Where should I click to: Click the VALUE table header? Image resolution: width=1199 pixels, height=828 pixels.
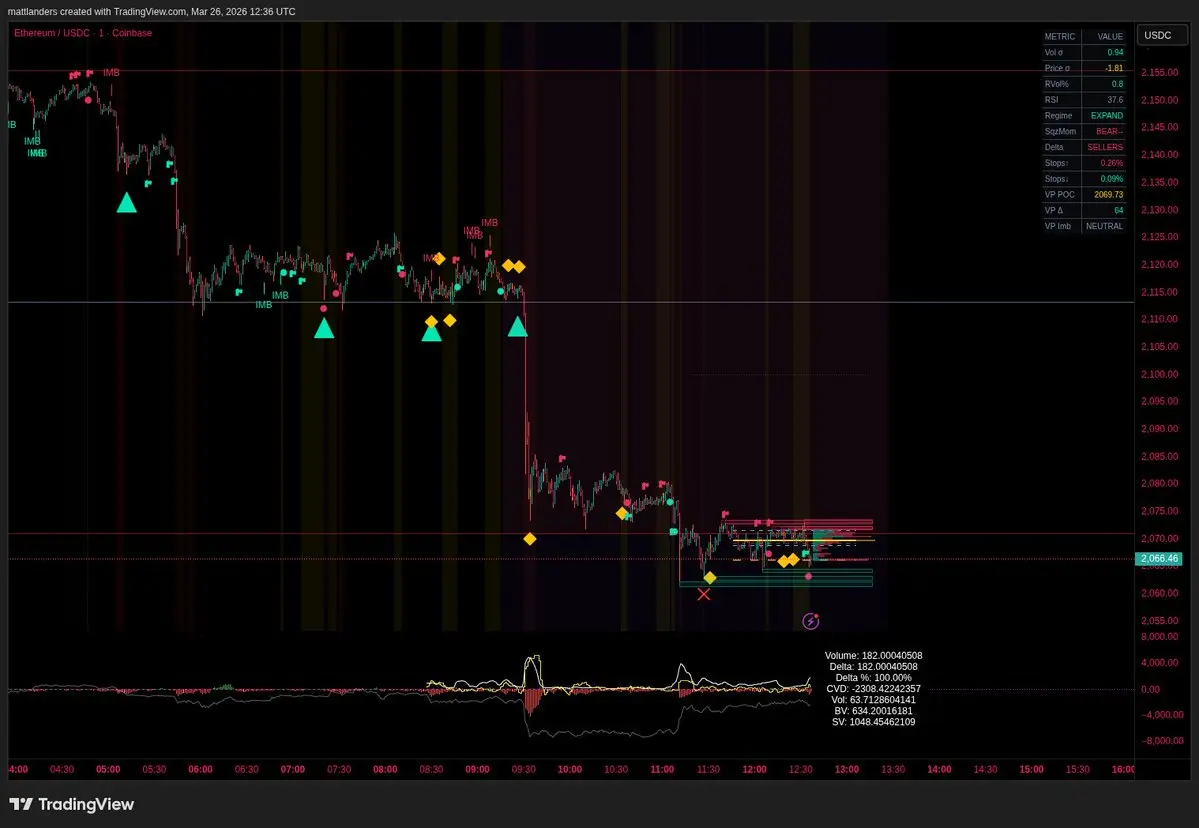(1110, 37)
